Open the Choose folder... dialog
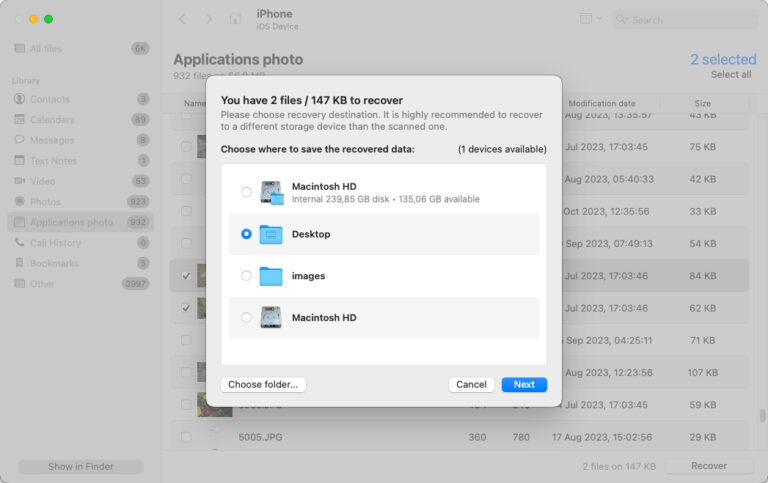 tap(263, 385)
